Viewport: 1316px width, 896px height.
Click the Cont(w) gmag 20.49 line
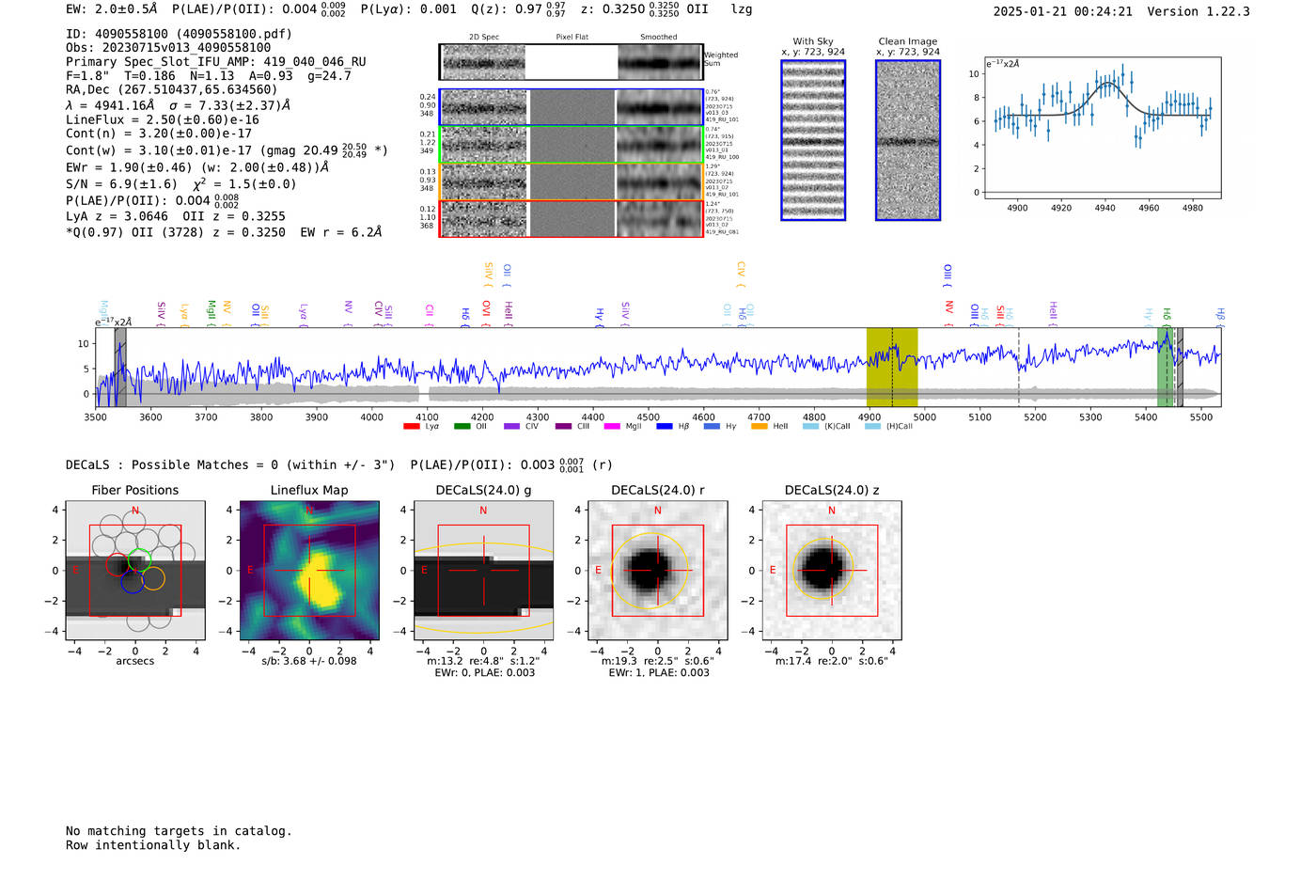point(227,149)
